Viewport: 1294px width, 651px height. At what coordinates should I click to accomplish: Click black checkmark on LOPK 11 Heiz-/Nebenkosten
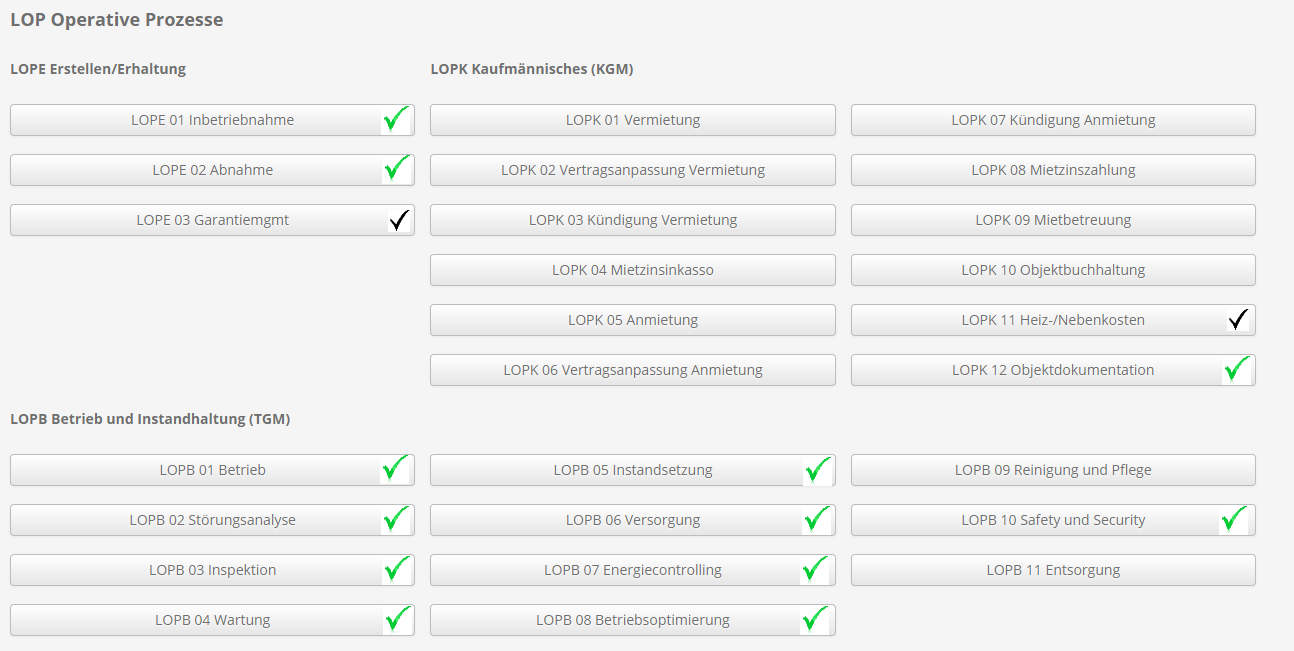pos(1239,320)
